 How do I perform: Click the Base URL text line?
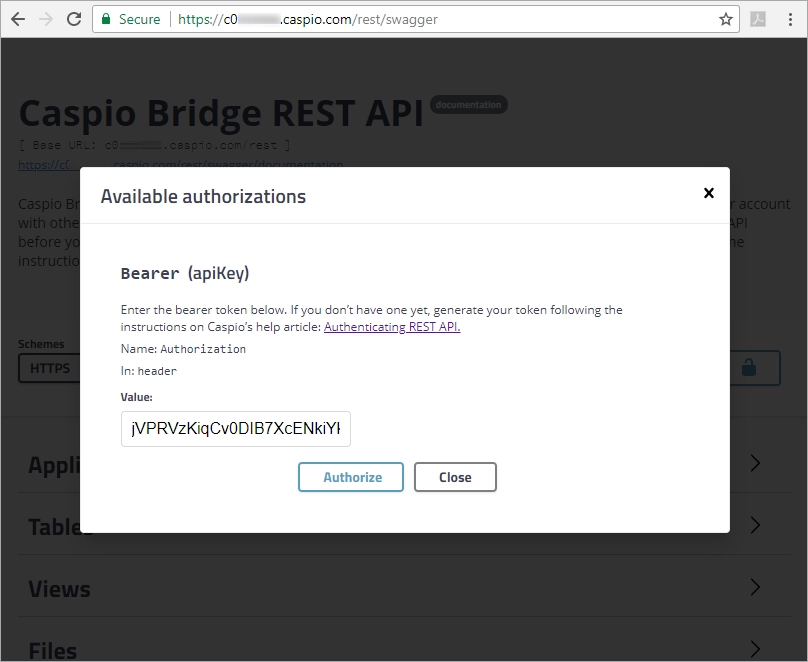point(155,145)
